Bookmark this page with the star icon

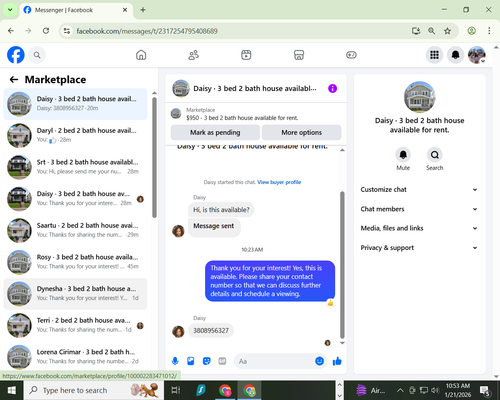[x=447, y=31]
